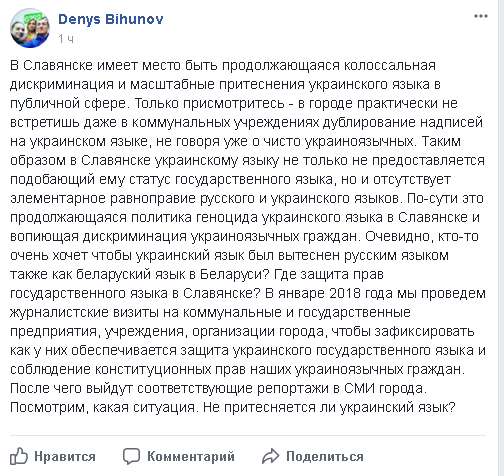
Task: Click the 'Комментарий' label
Action: [191, 456]
